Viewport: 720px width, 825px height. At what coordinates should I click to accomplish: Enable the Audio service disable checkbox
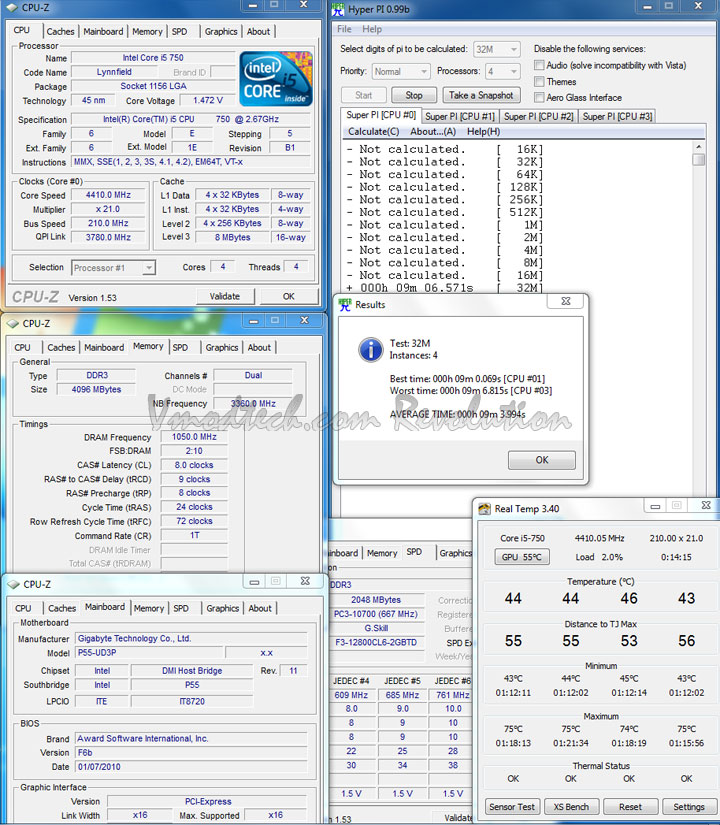point(539,65)
